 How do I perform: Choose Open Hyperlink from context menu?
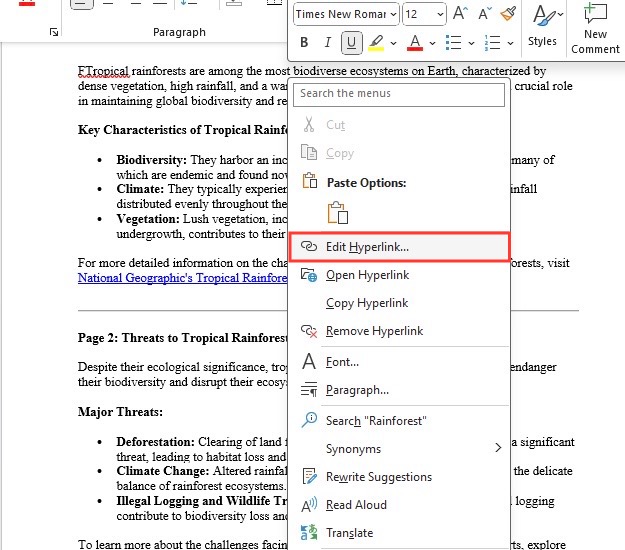tap(399, 275)
